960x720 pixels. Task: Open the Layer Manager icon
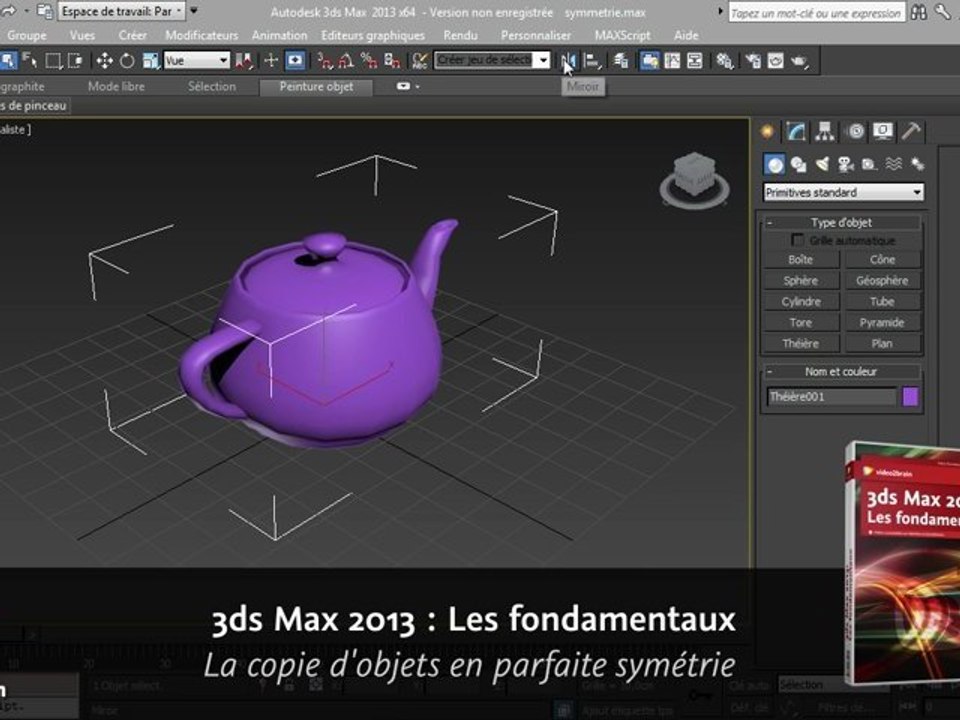(621, 61)
